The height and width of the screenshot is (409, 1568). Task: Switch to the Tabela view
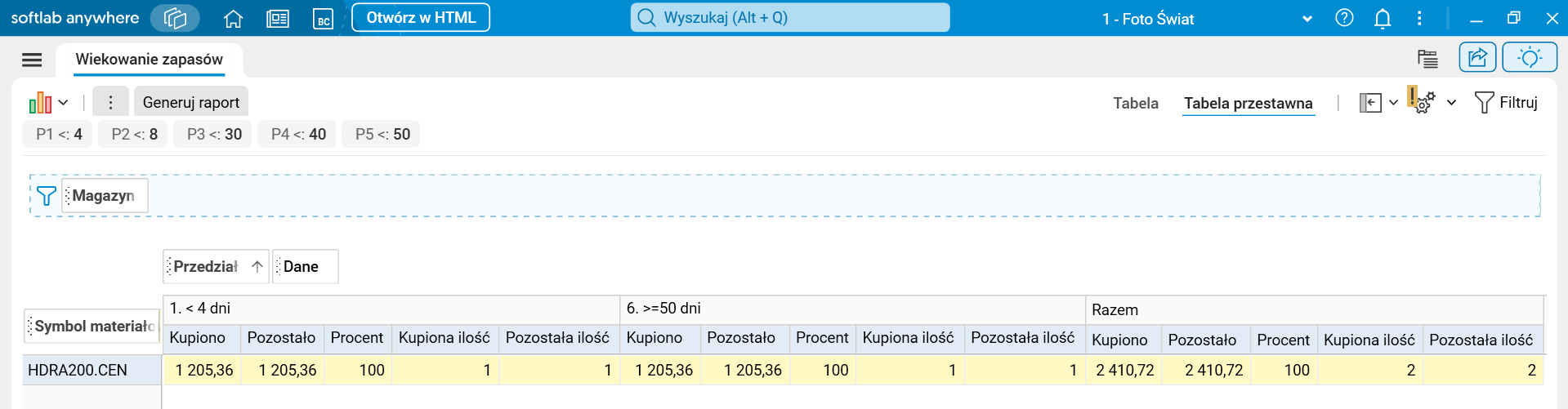[x=1136, y=103]
